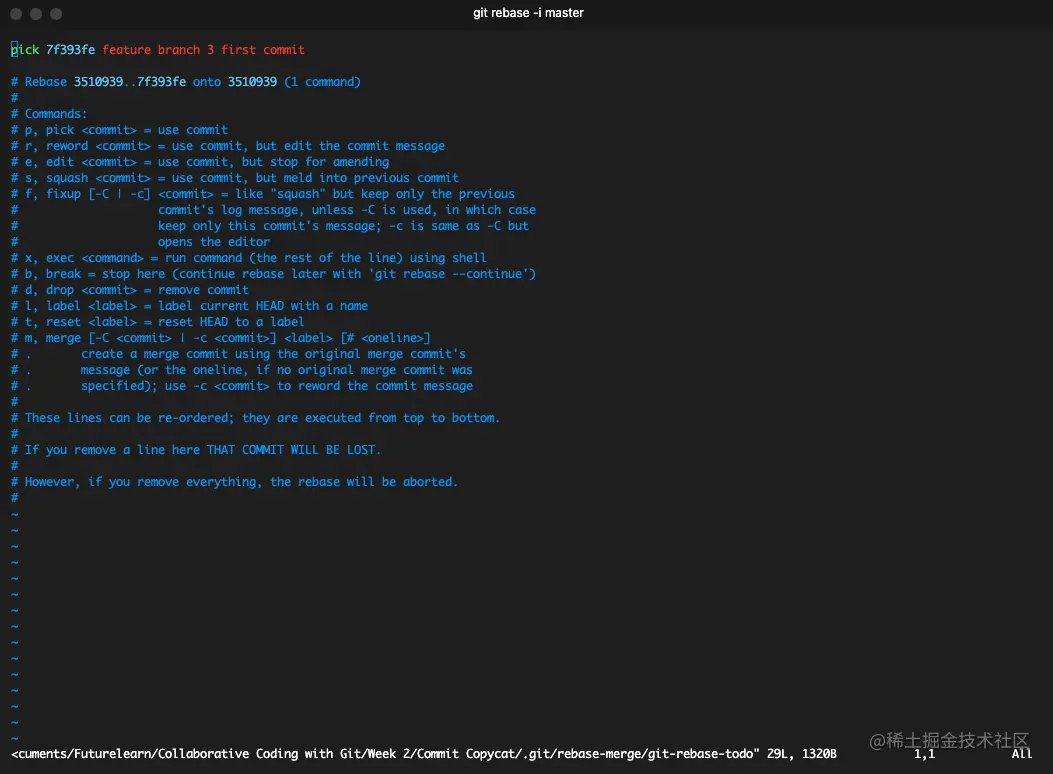Click the "f, fixup [-C | -c] <commit>" line
The height and width of the screenshot is (774, 1053).
[263, 194]
